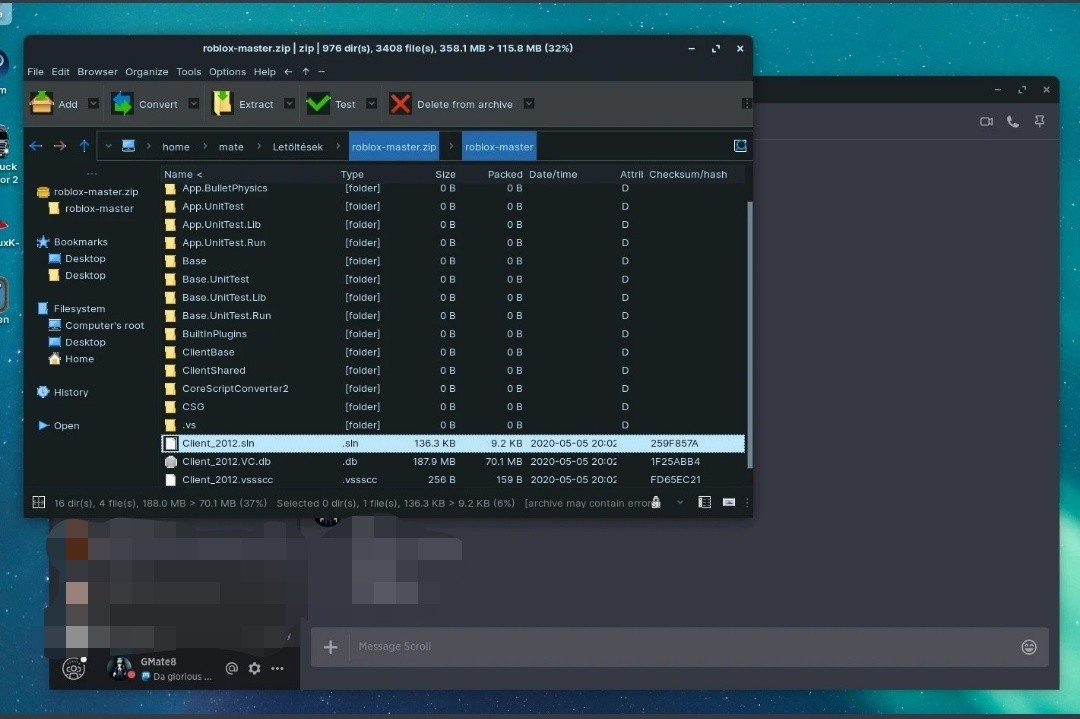Click the Test toolbar button

[331, 104]
